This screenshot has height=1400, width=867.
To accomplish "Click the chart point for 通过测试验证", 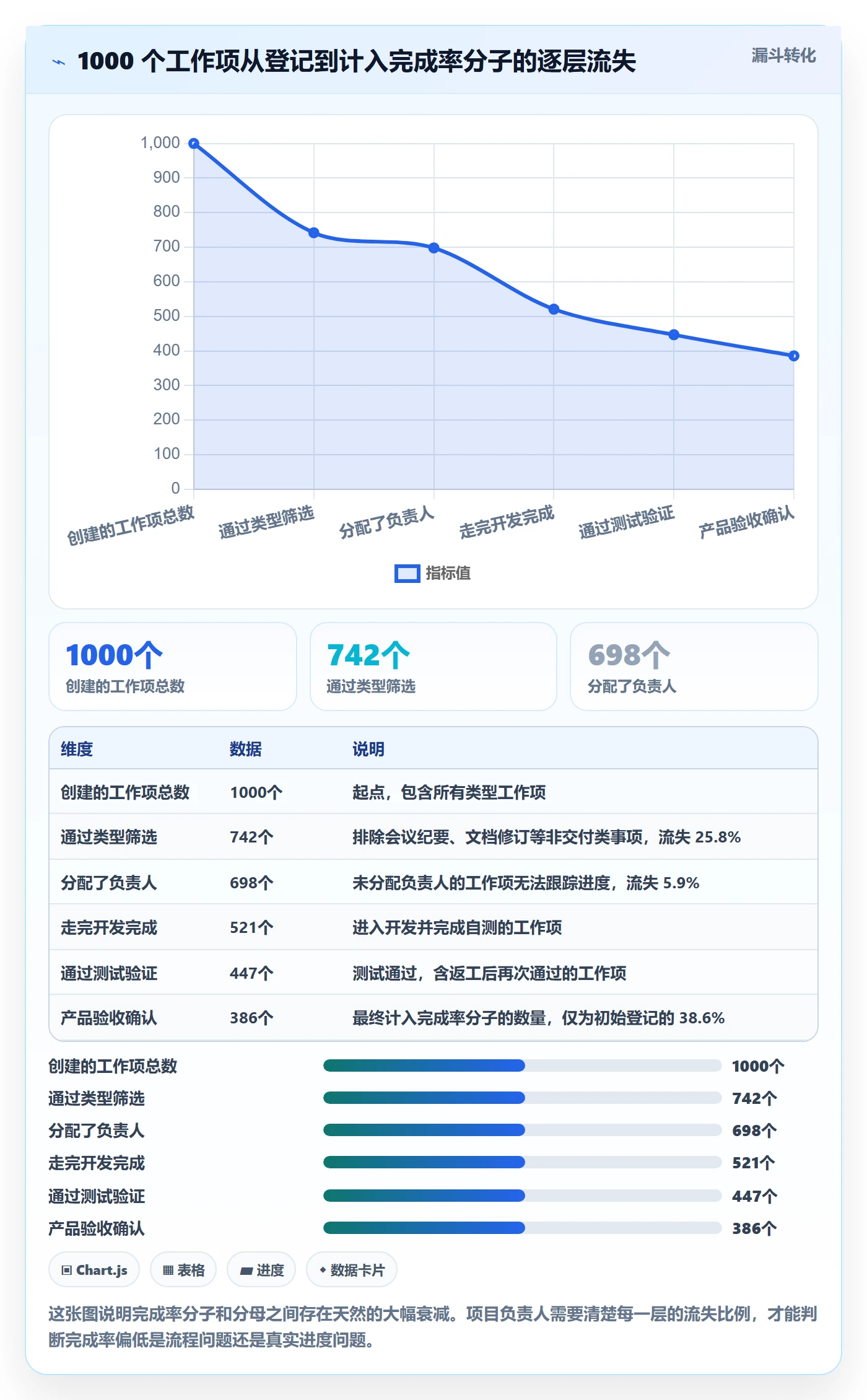I will coord(674,335).
